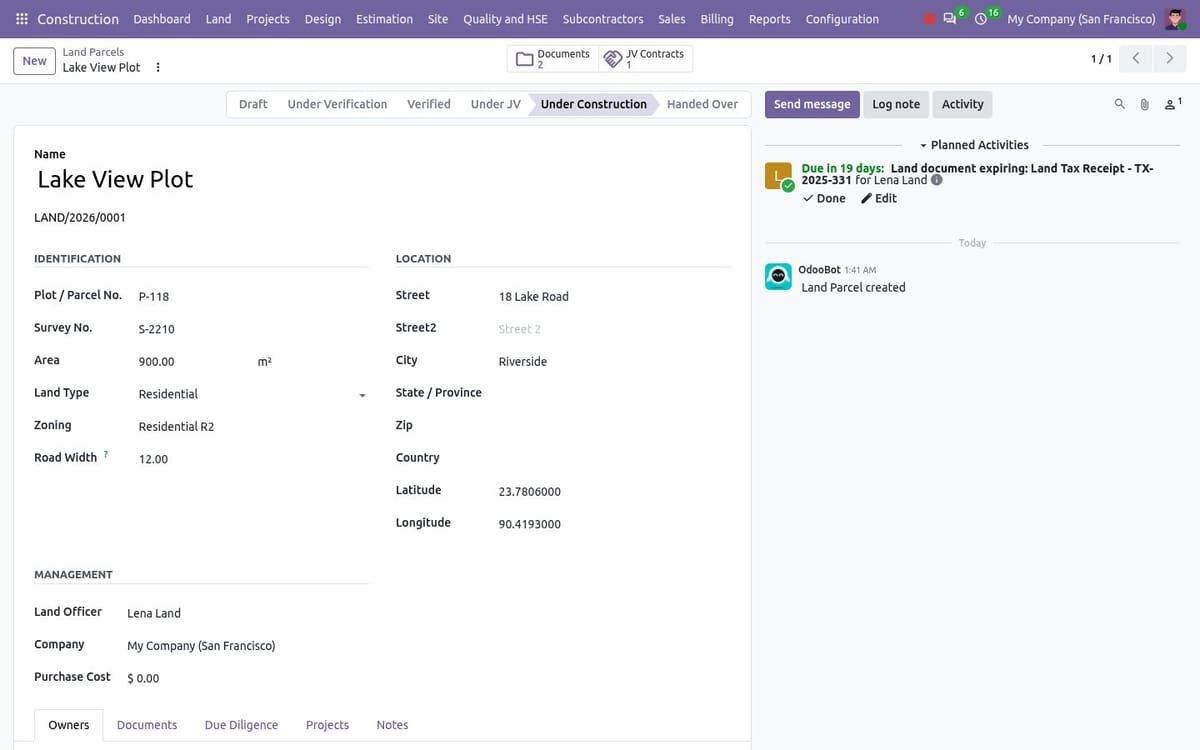Attach files with the paperclip icon
1200x750 pixels.
pyautogui.click(x=1144, y=104)
